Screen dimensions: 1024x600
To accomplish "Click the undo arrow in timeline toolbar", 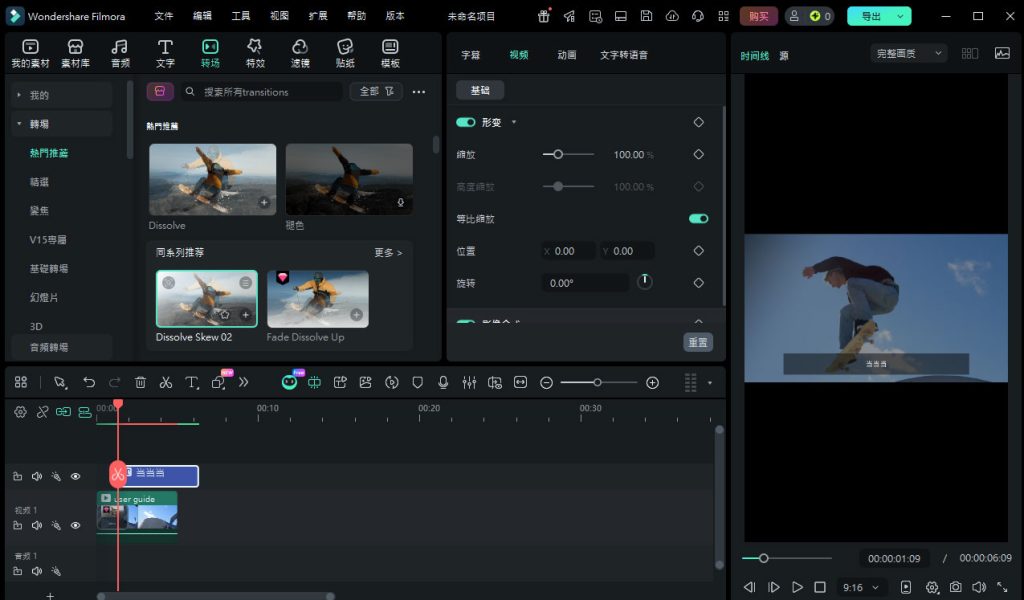I will 89,382.
